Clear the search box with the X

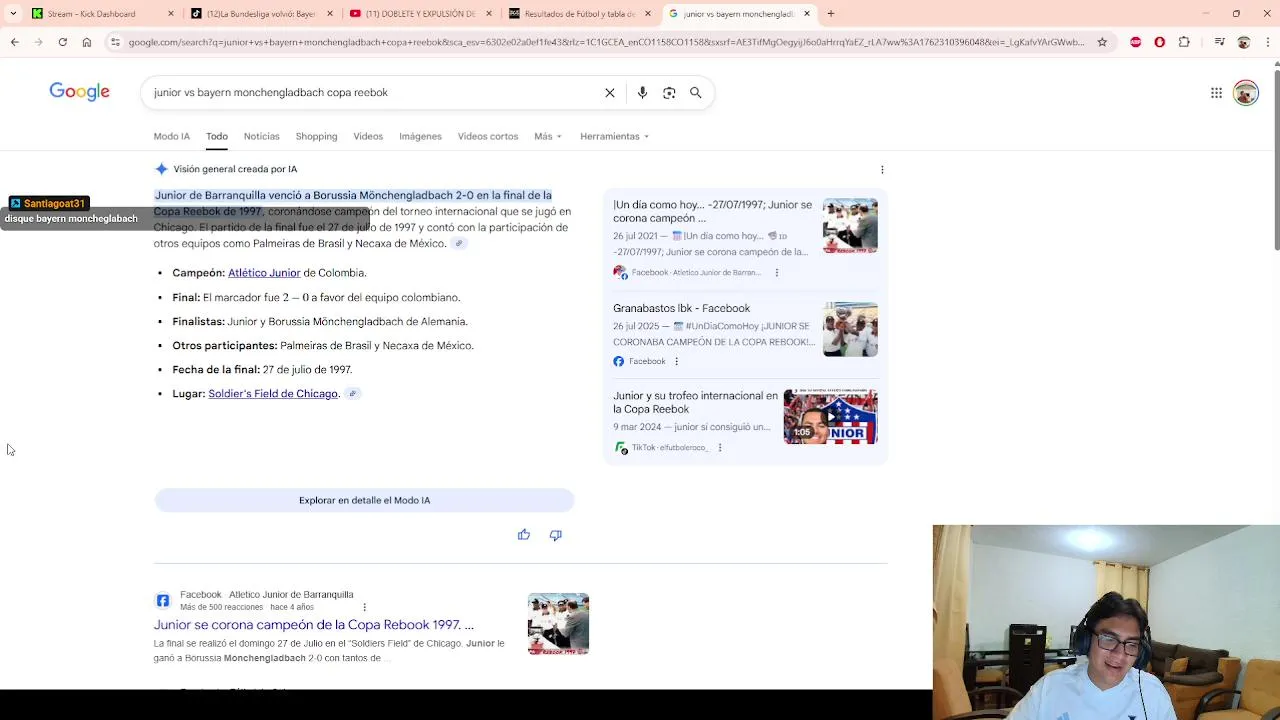(x=610, y=92)
